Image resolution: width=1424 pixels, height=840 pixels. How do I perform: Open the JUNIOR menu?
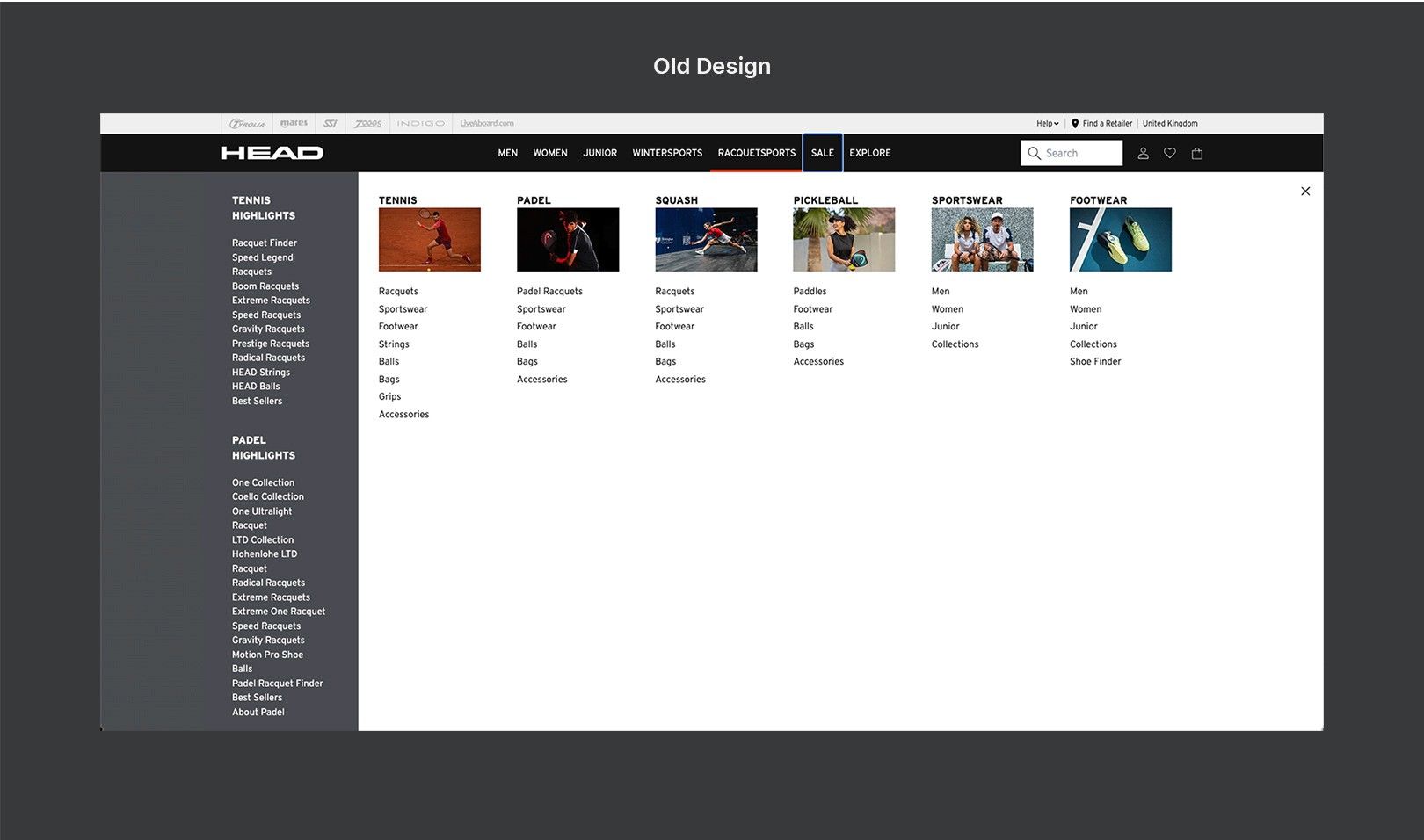(600, 153)
